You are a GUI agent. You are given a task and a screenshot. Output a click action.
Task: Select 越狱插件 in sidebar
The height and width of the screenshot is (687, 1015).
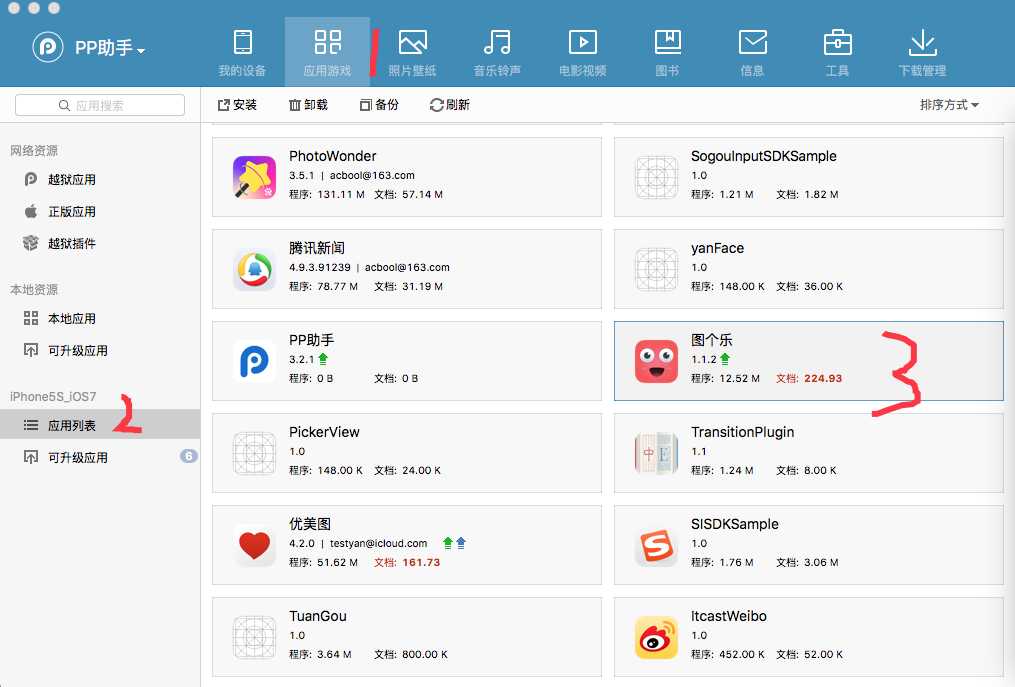pos(71,243)
